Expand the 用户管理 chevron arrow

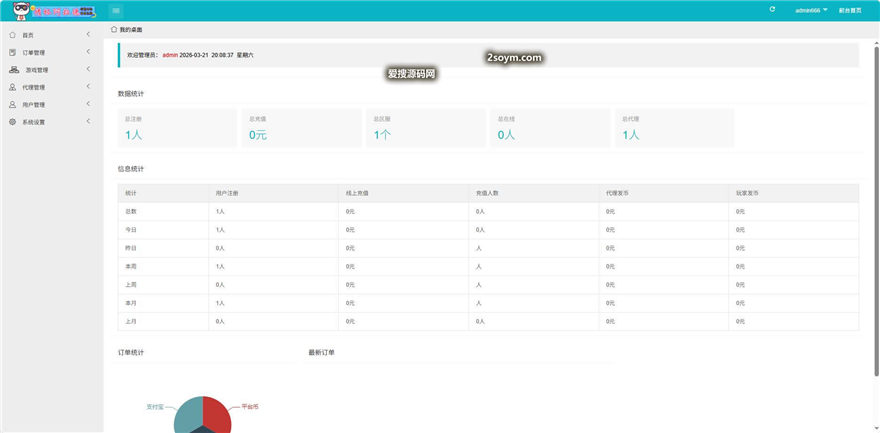tap(89, 104)
